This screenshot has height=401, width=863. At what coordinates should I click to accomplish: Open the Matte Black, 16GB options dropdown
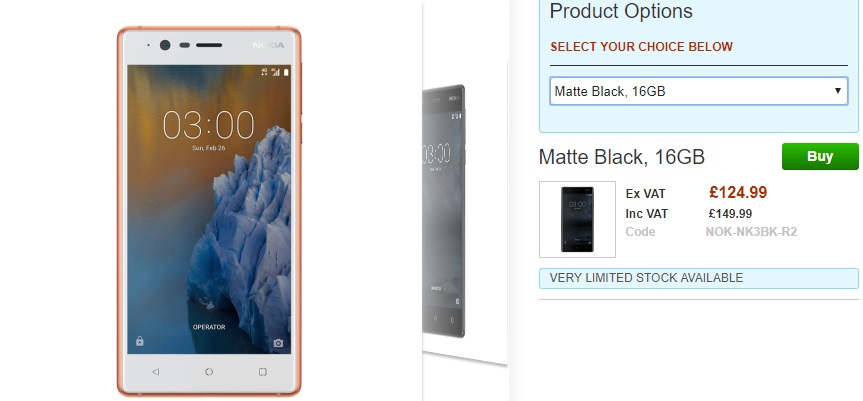point(698,91)
